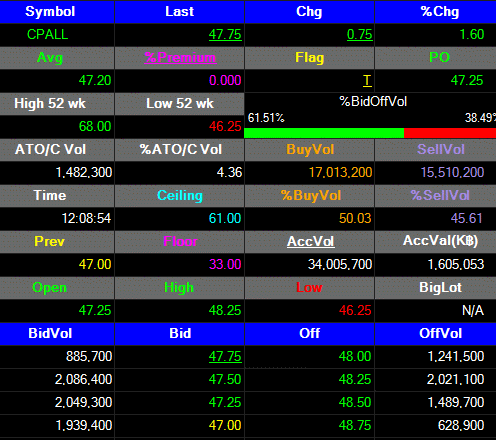Screen dimensions: 496x440
Task: Click the green bid portion of %BidOffVol bar
Action: 324,133
